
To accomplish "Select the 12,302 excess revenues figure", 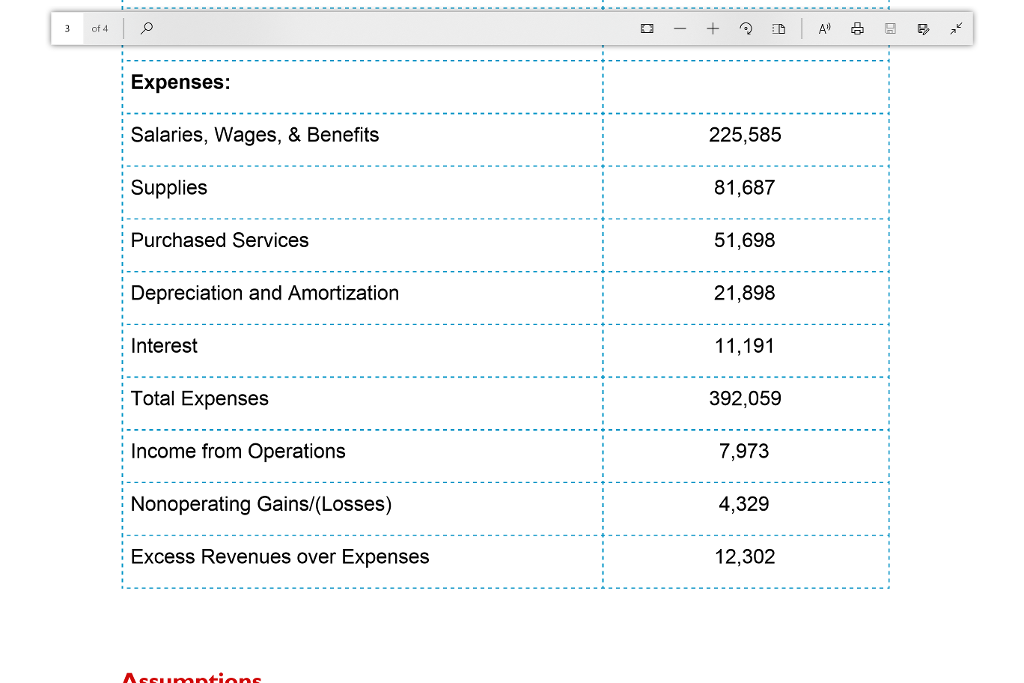I will pyautogui.click(x=745, y=557).
